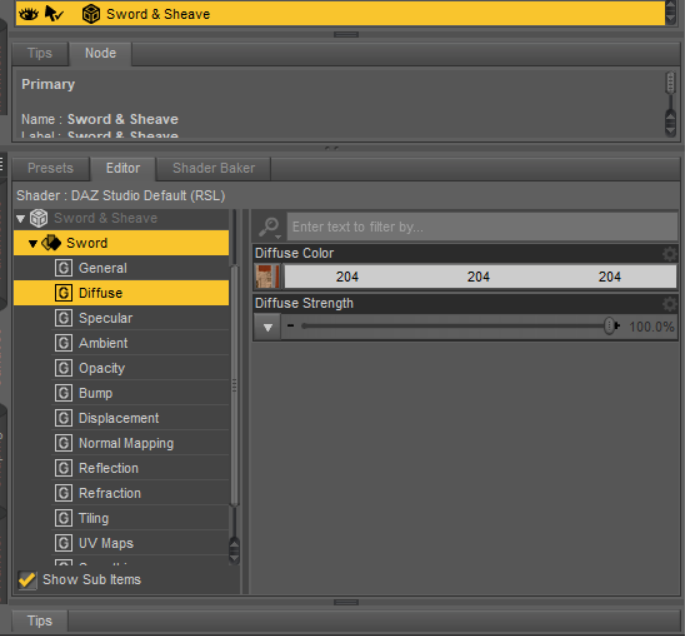This screenshot has width=685, height=636.
Task: Click the cube icon beside the greyed Sword & Sheave tree node
Action: tap(39, 218)
